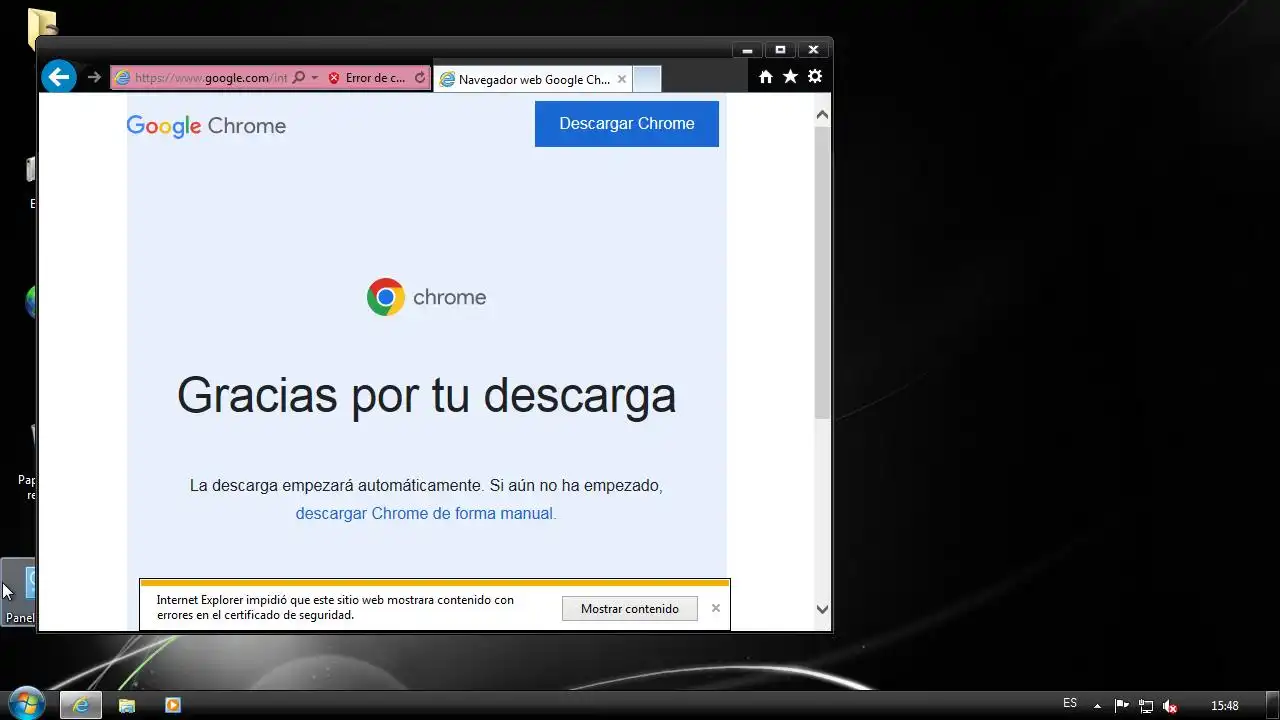Open the Windows Start button

point(25,704)
